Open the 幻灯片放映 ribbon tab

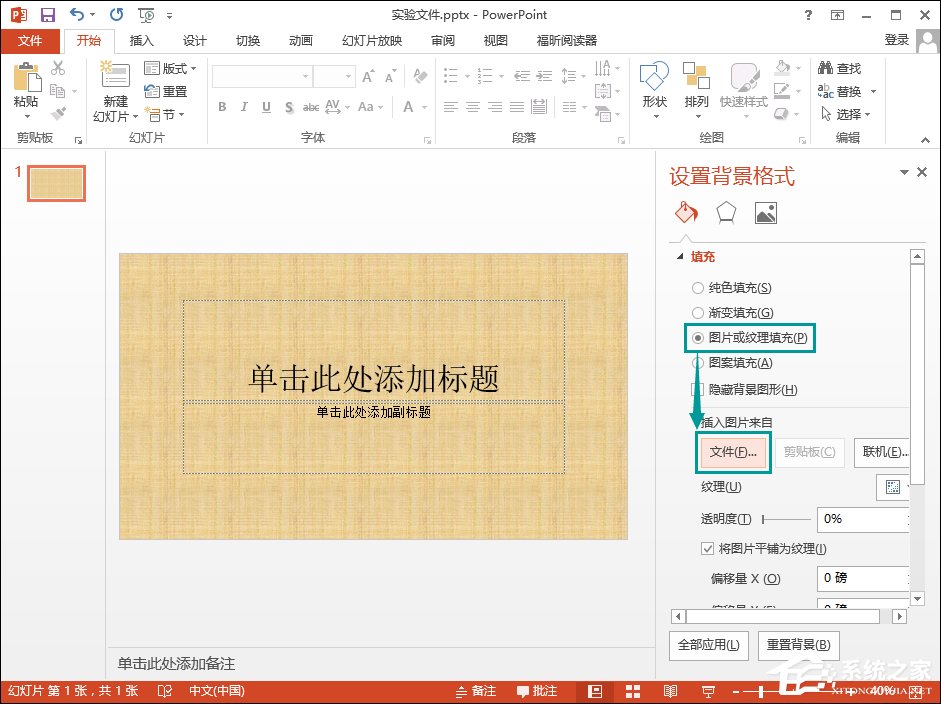[372, 41]
